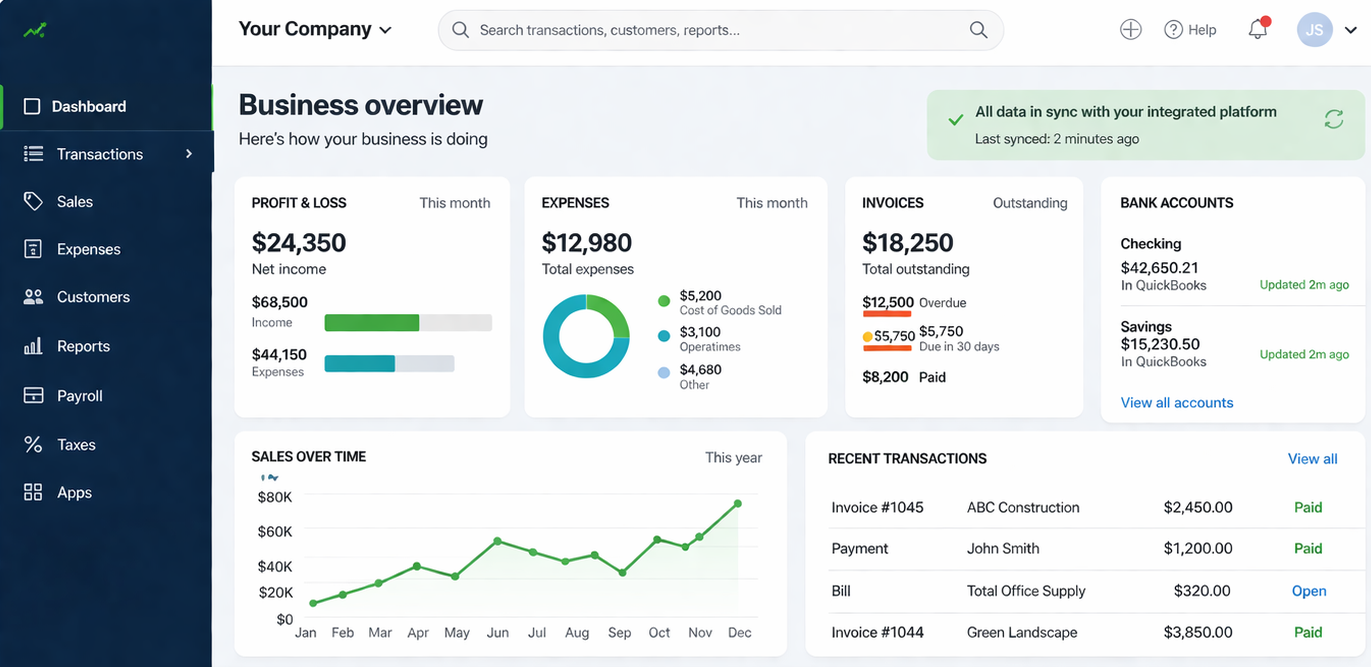Go to Reports in the sidebar
1371x667 pixels.
coord(83,347)
